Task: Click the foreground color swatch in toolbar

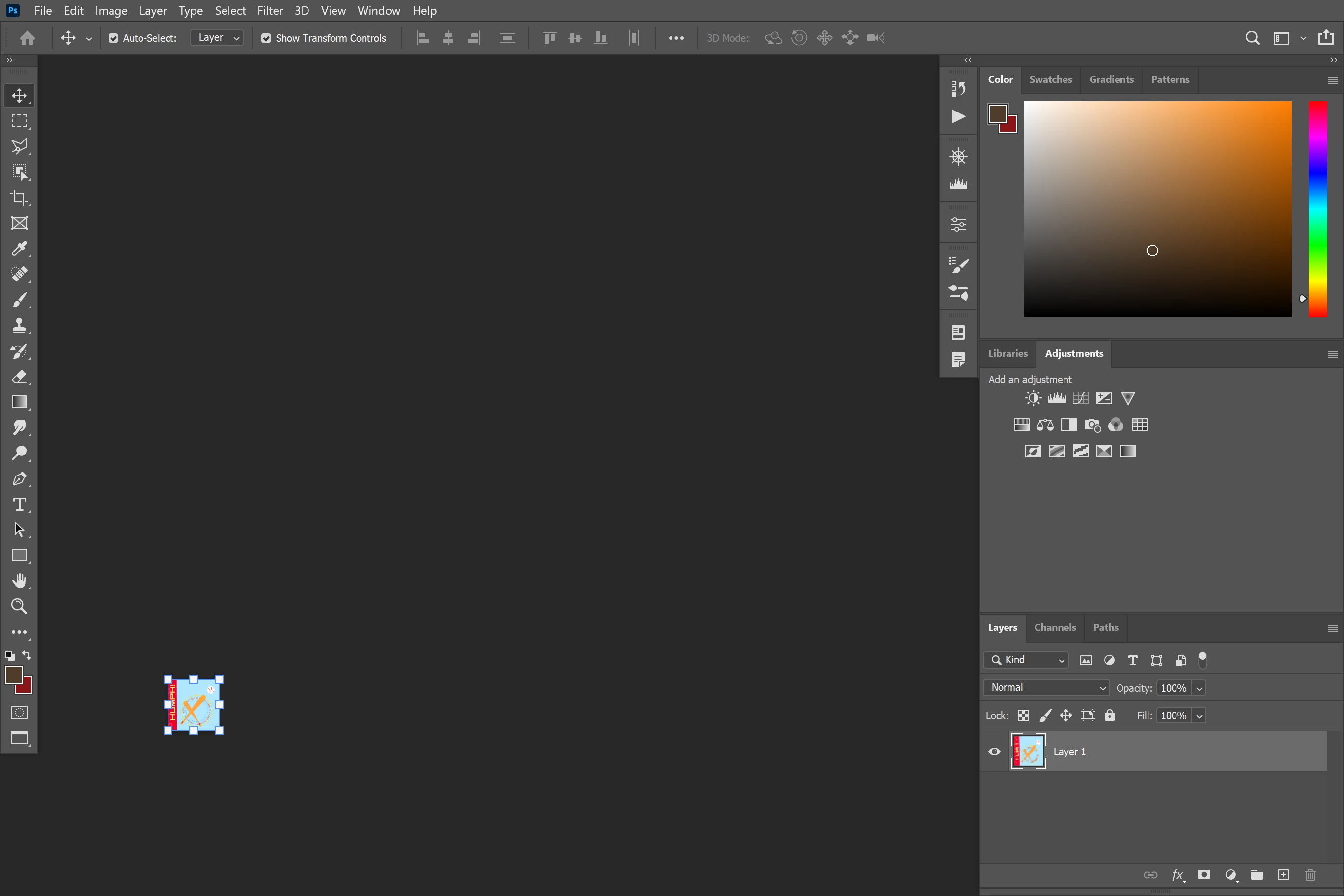Action: 13,675
